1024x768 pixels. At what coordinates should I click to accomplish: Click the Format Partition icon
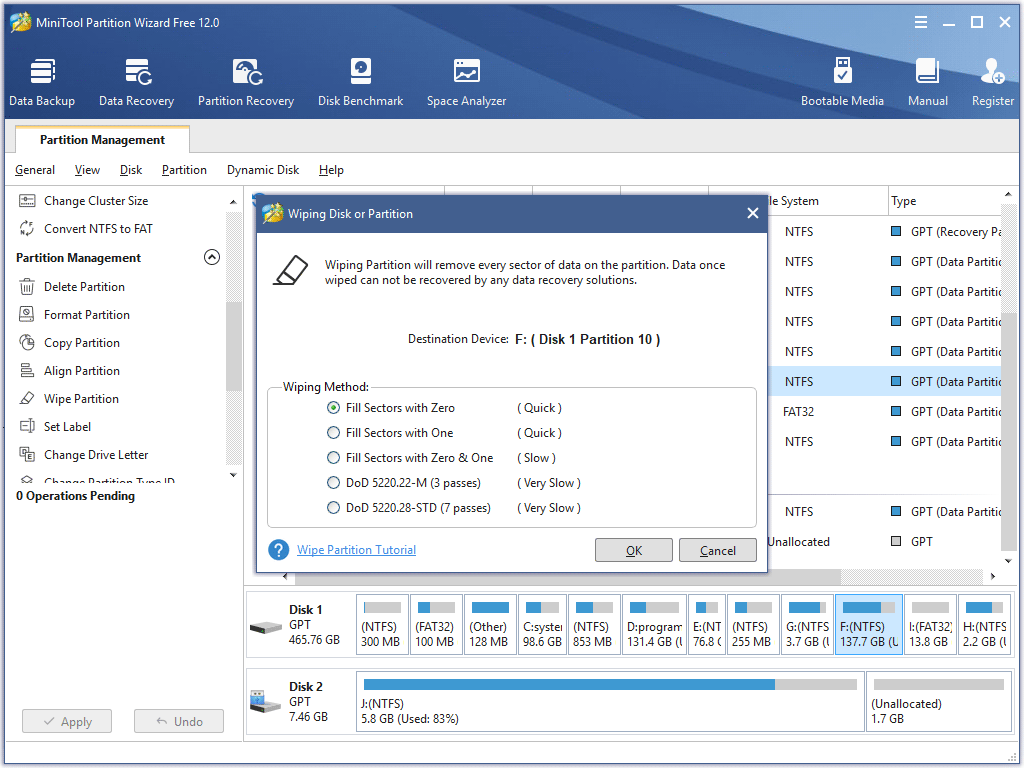coord(27,315)
